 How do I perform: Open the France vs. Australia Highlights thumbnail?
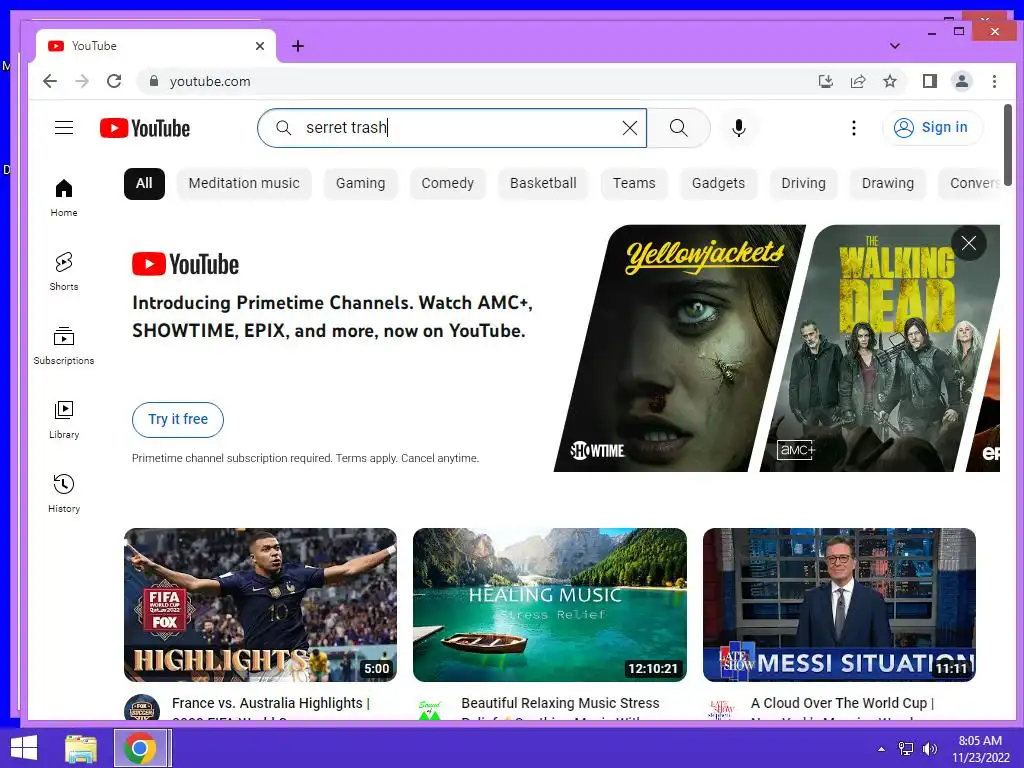(261, 605)
